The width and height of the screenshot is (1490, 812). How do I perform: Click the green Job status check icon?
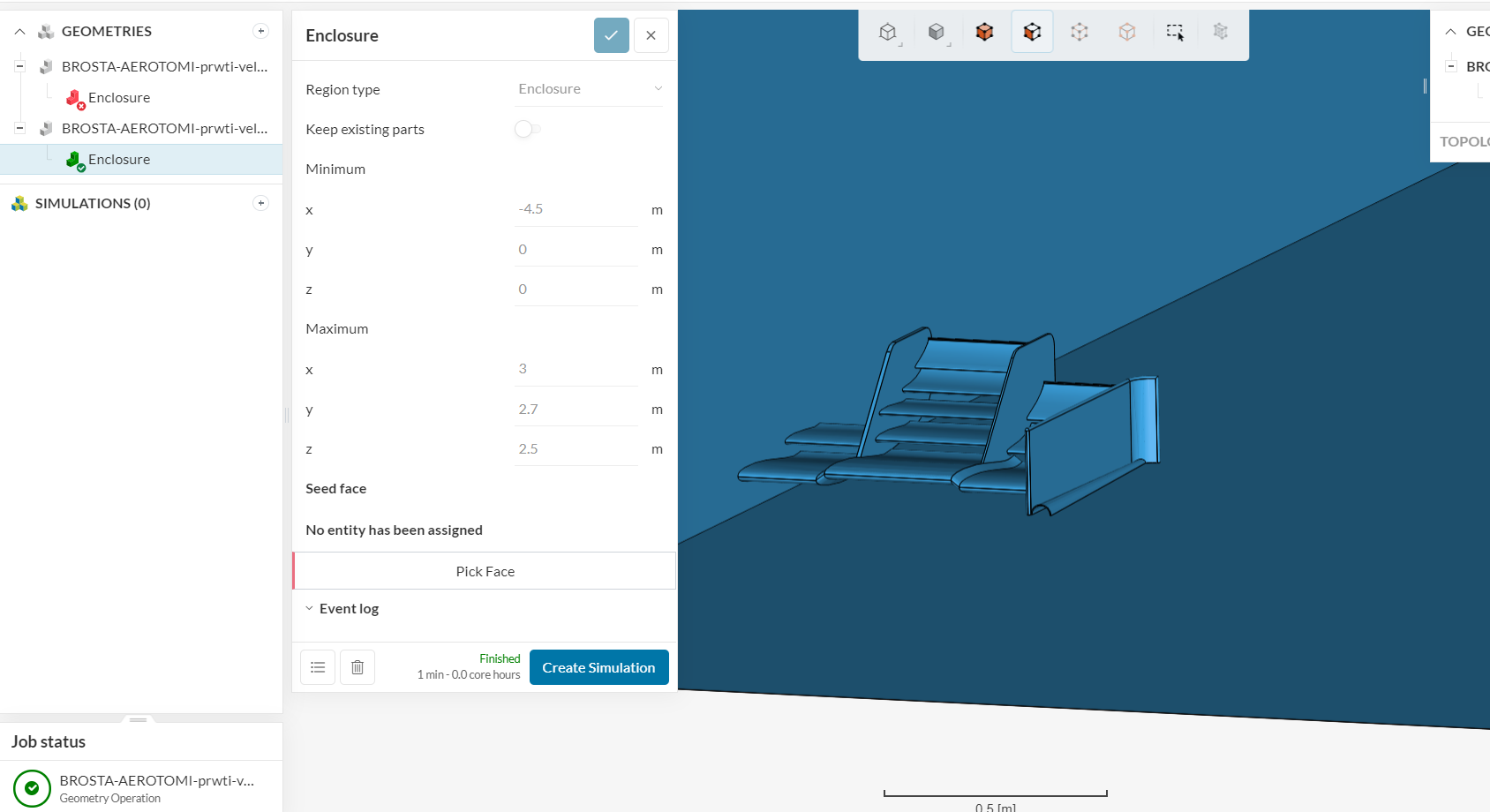pos(32,788)
